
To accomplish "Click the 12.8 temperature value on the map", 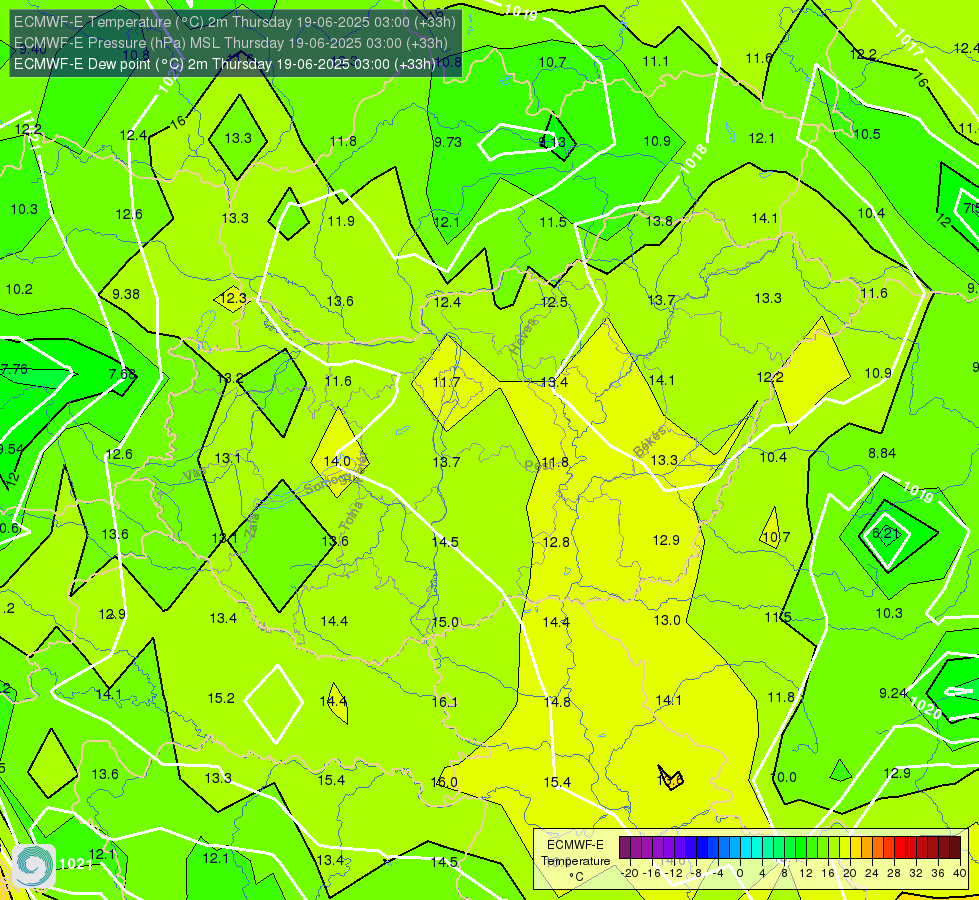I will point(556,542).
